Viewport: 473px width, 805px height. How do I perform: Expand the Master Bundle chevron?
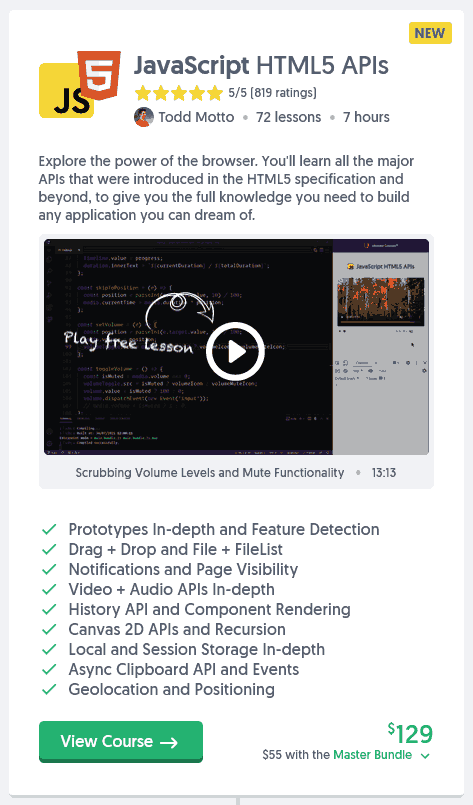pos(425,756)
